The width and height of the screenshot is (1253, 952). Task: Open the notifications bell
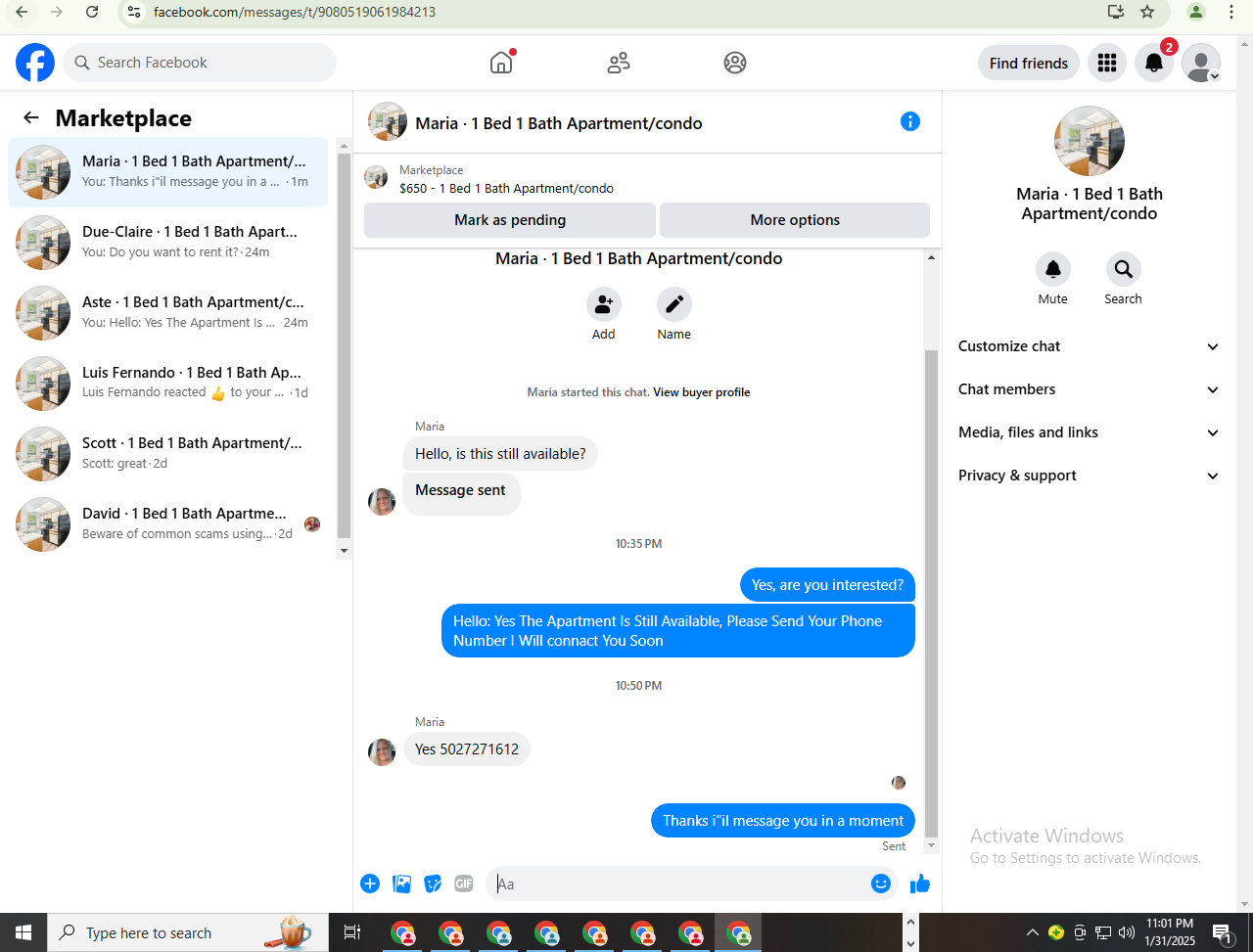coord(1154,63)
